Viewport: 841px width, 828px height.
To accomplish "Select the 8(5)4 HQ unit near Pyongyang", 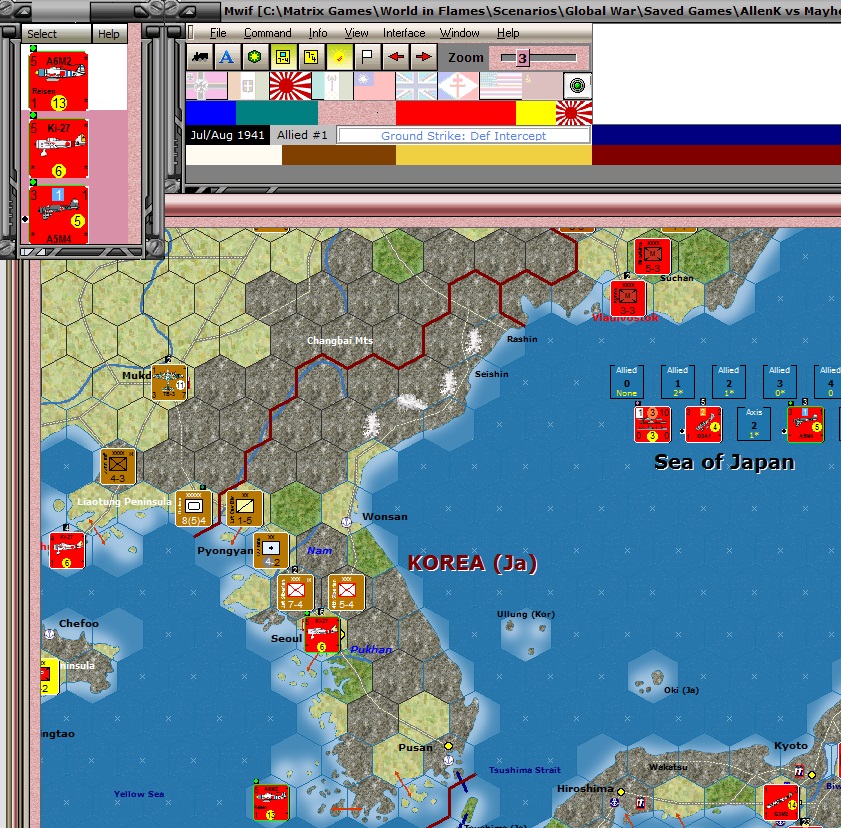I will [194, 508].
